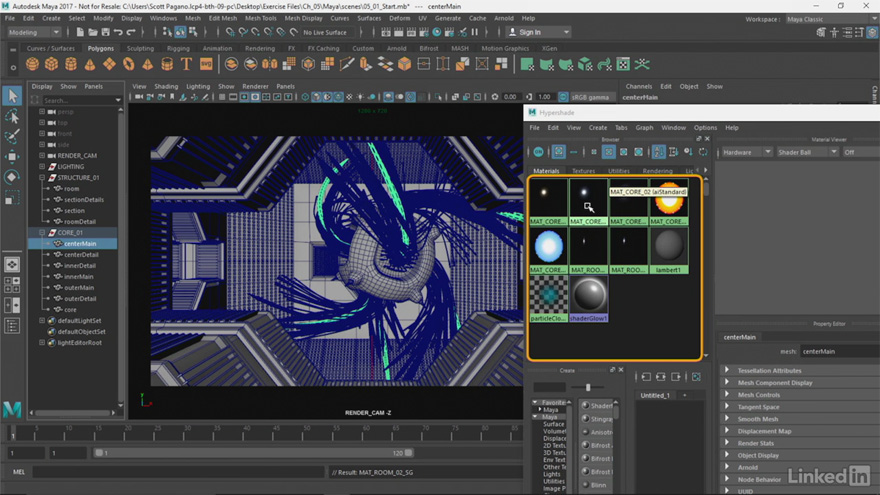The width and height of the screenshot is (880, 495).
Task: Click the undo arrow in status line
Action: pos(118,32)
